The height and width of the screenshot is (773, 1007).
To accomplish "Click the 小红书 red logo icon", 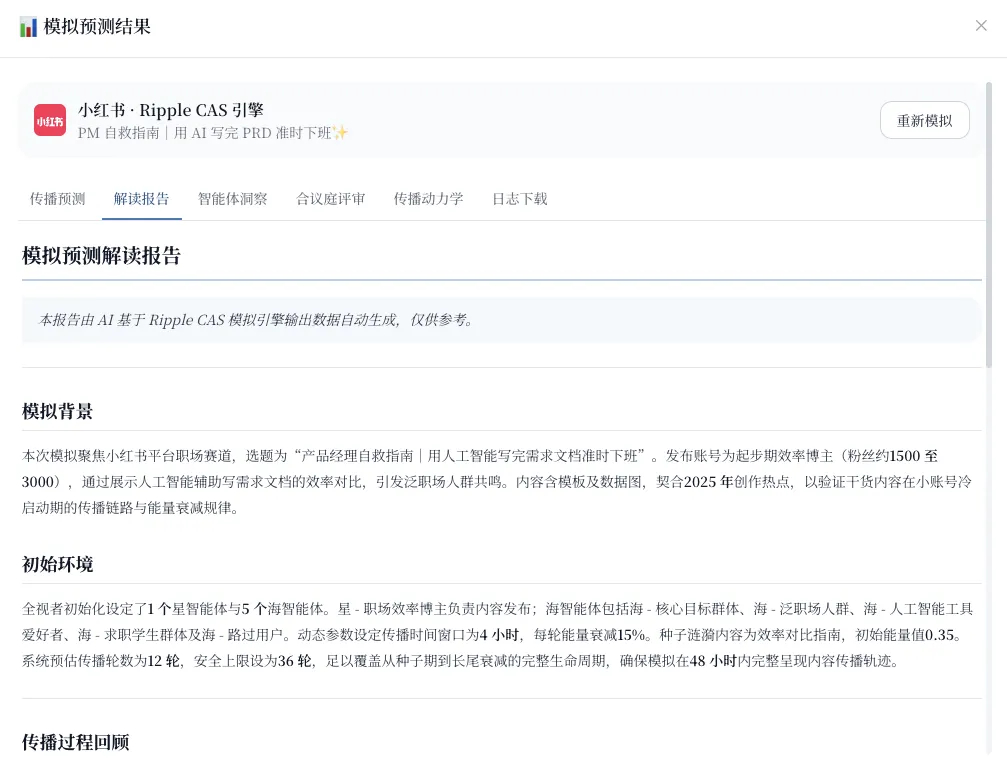I will coord(50,120).
